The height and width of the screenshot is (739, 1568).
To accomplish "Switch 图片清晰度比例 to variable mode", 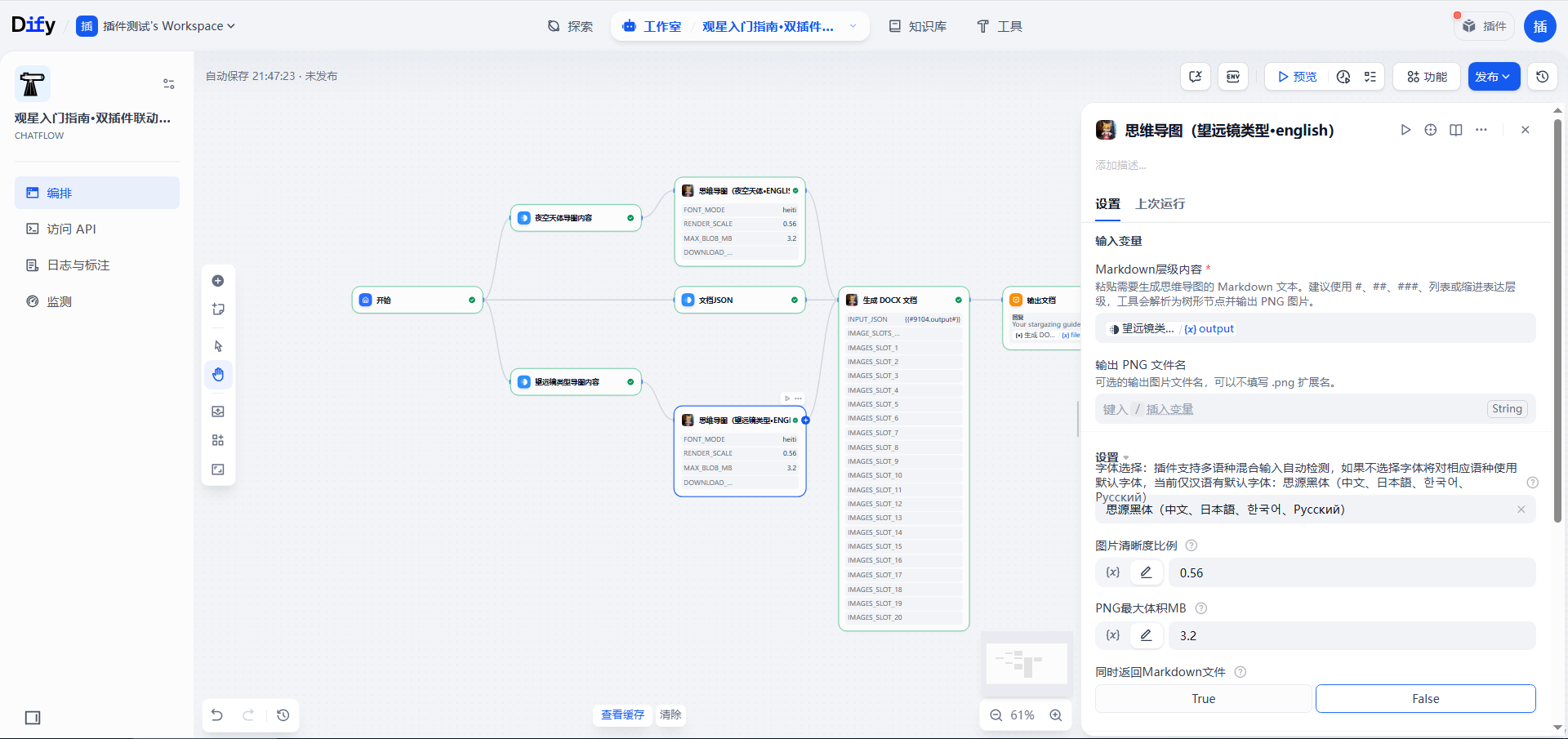I will pyautogui.click(x=1113, y=572).
